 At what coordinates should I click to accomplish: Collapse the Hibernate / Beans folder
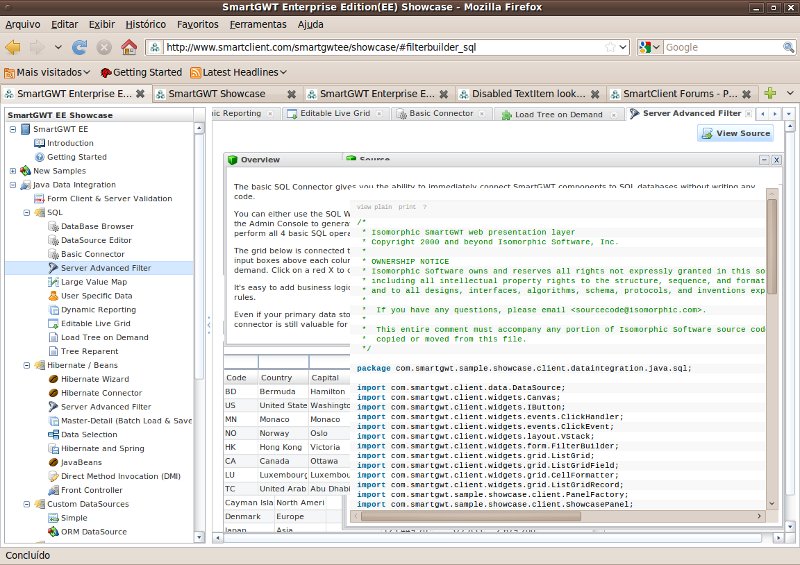point(26,366)
